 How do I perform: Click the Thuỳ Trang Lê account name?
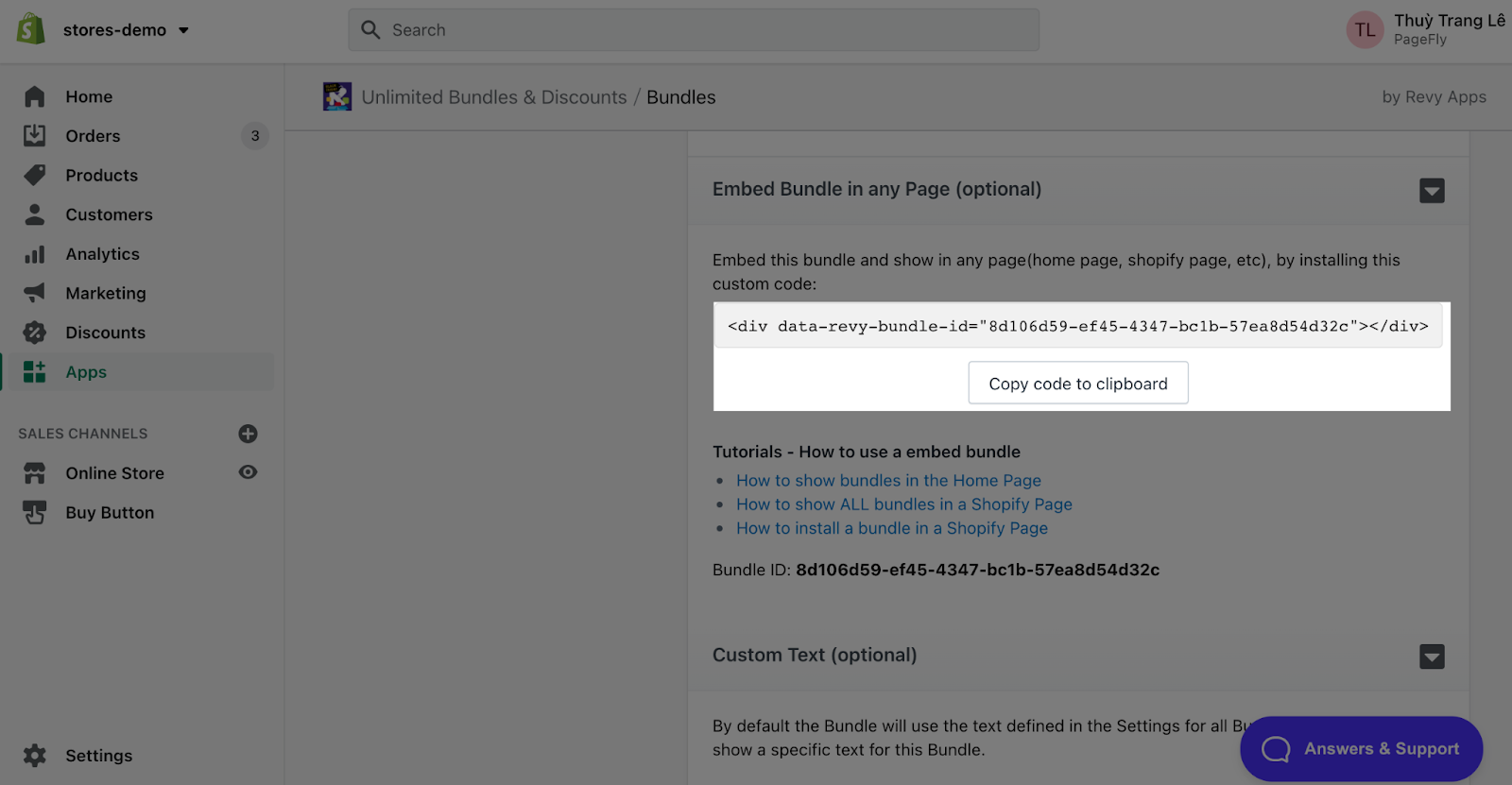pyautogui.click(x=1449, y=21)
